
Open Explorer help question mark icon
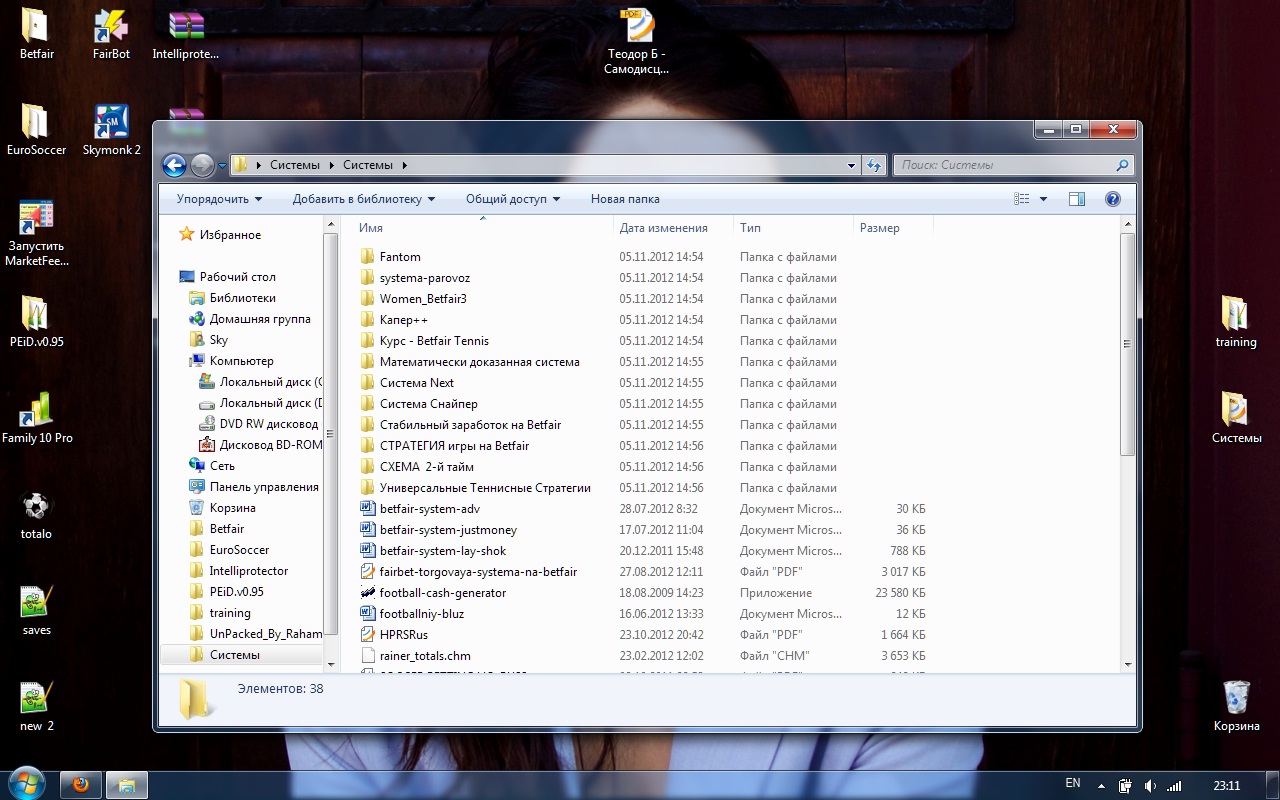click(x=1112, y=199)
